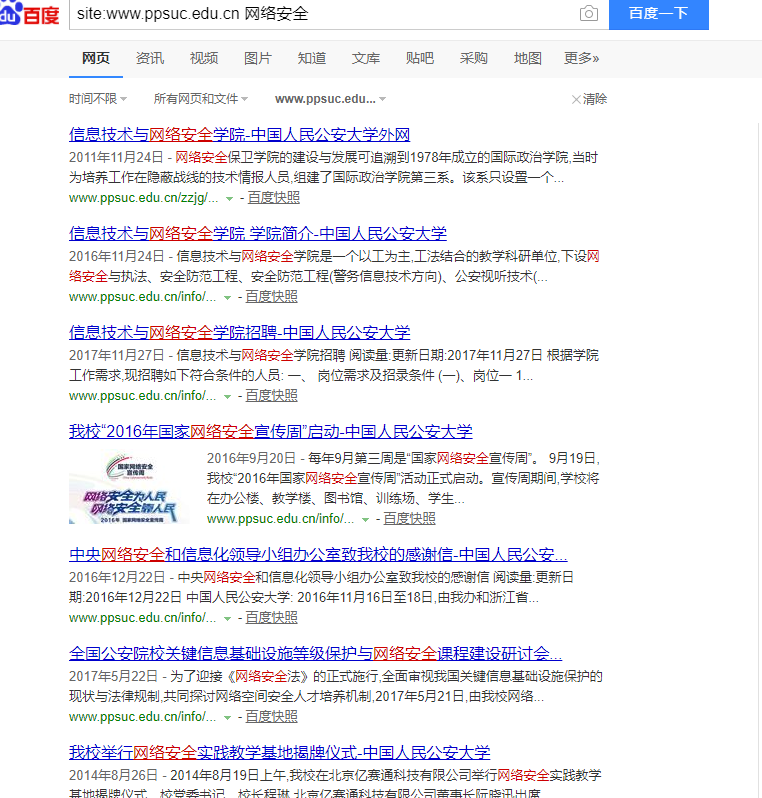Open camera image search icon
Viewport: 762px width, 798px height.
tap(589, 13)
